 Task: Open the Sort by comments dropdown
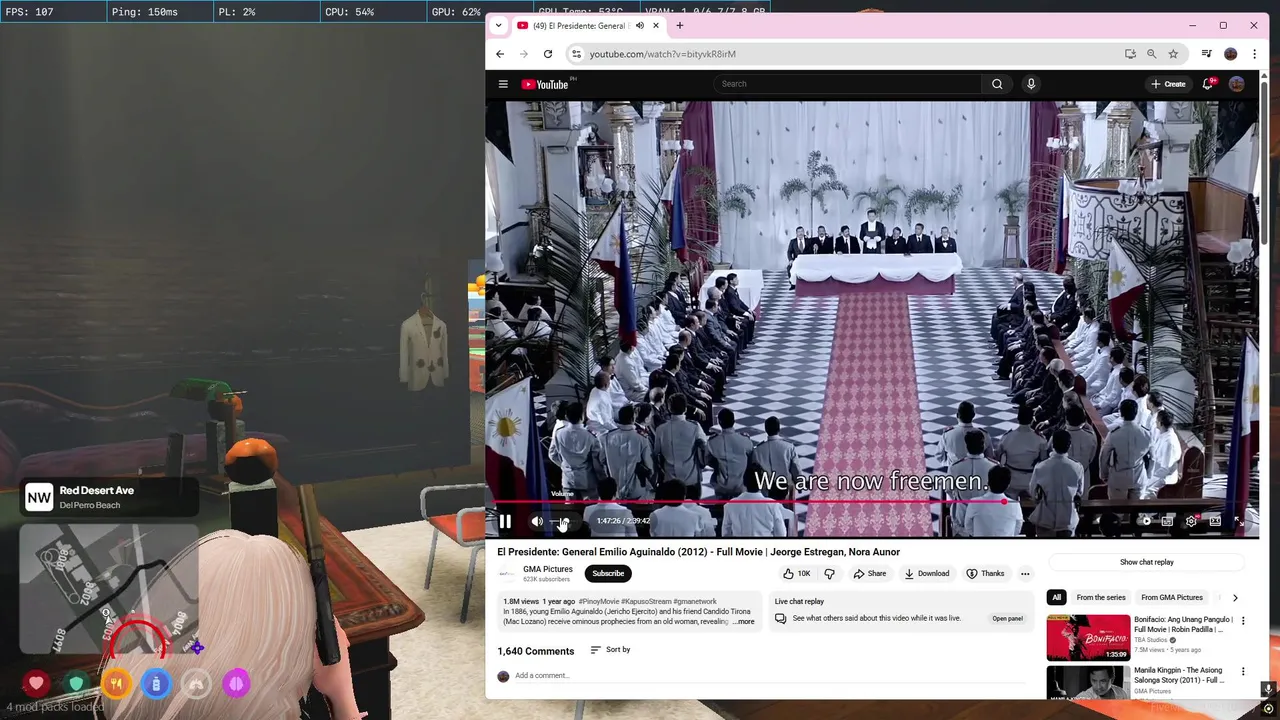click(x=610, y=650)
